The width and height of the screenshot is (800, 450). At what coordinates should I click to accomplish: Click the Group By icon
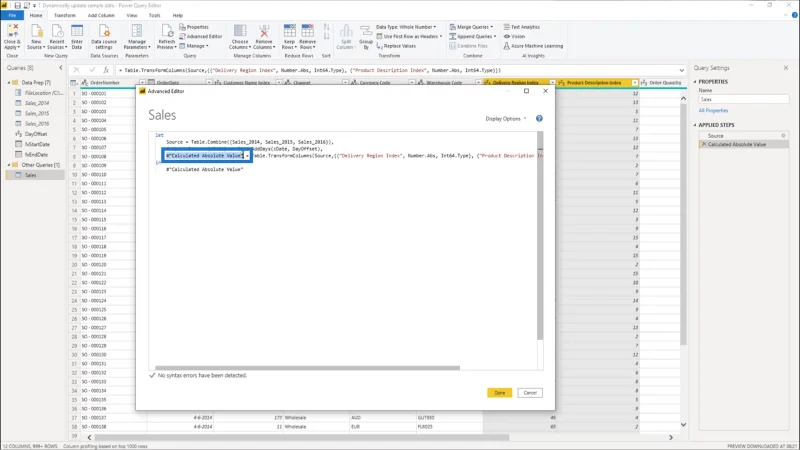pyautogui.click(x=366, y=36)
